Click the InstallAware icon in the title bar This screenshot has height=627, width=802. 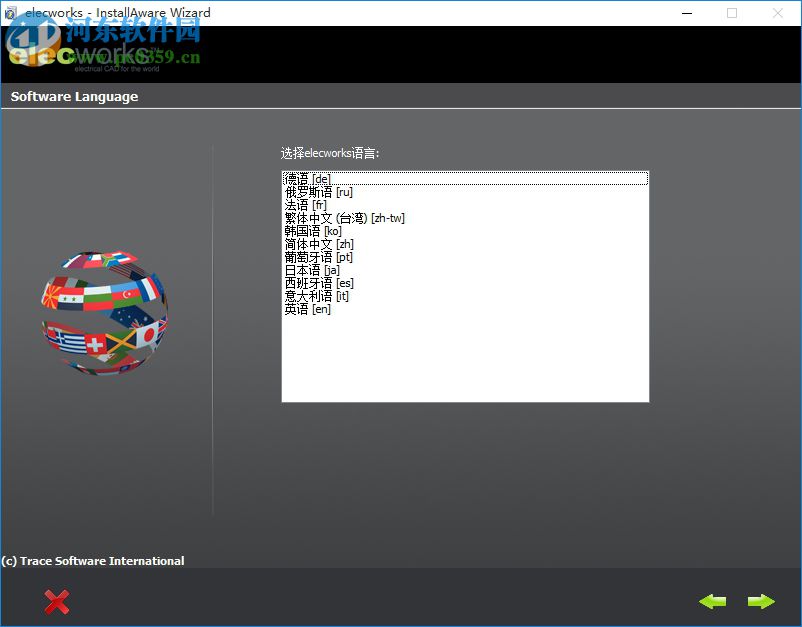pos(10,12)
